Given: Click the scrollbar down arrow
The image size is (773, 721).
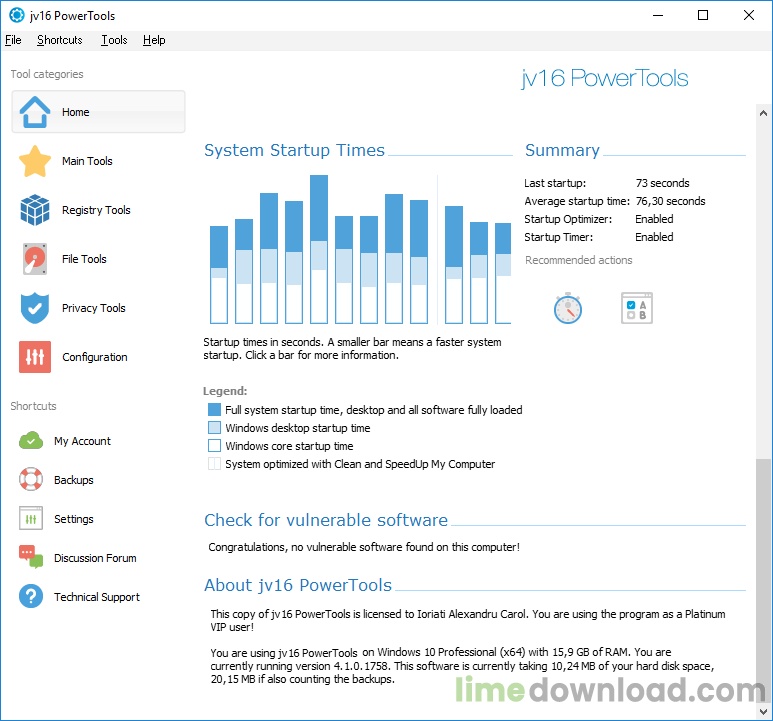Looking at the screenshot, I should 763,712.
